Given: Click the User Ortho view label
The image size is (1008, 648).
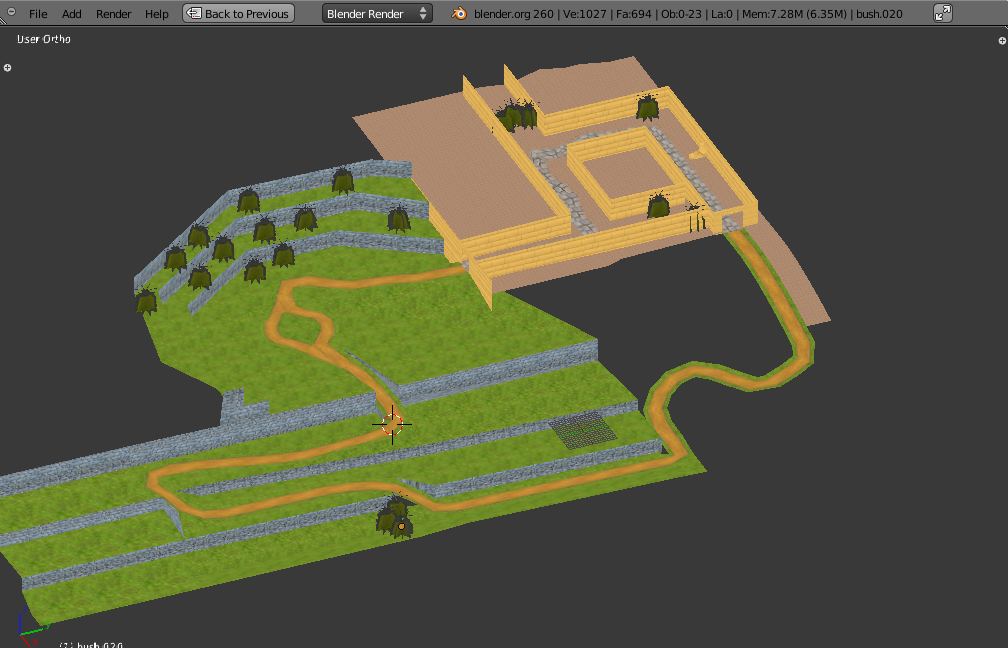Looking at the screenshot, I should [x=44, y=39].
